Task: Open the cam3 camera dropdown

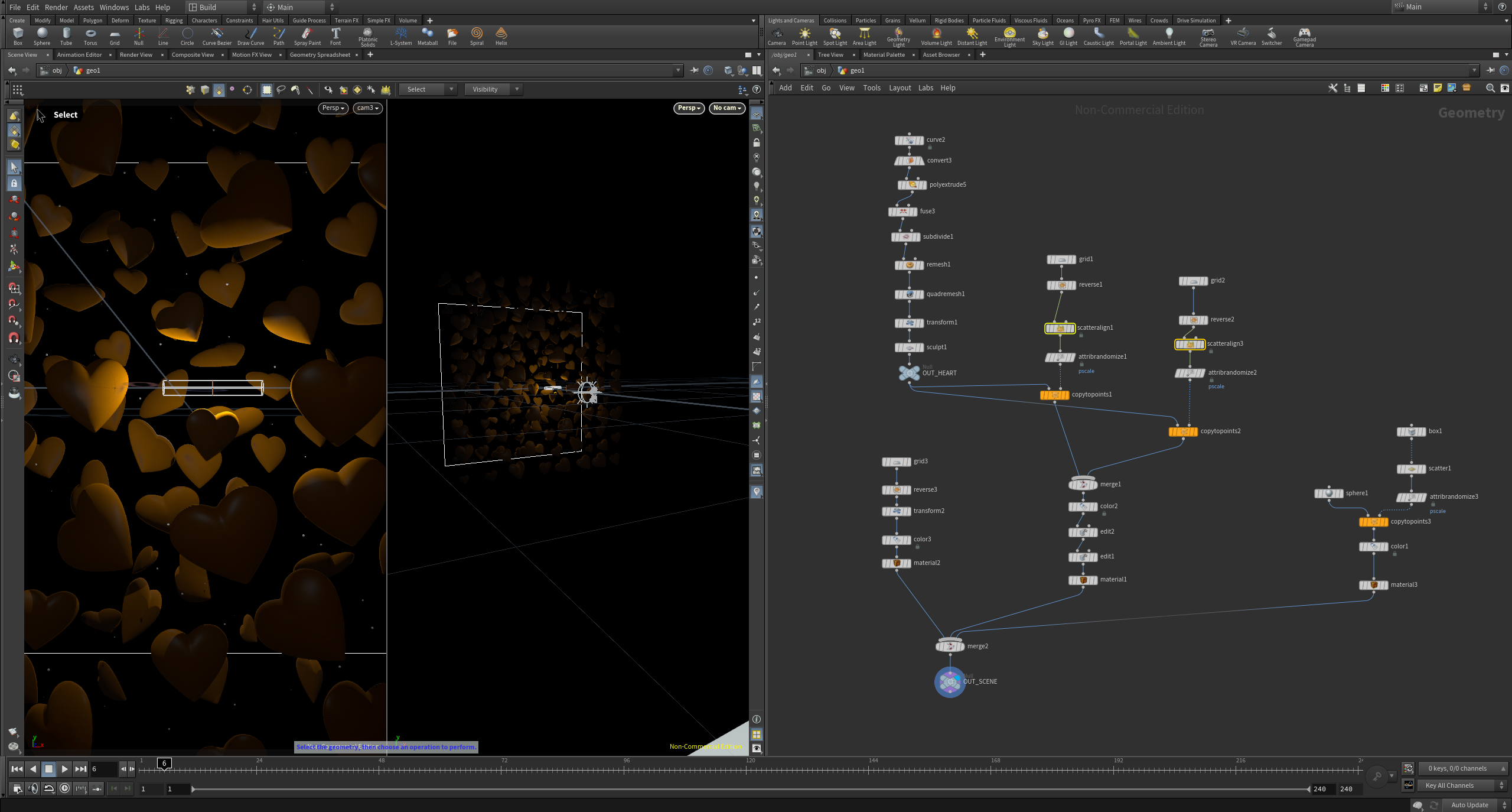Action: (x=367, y=108)
